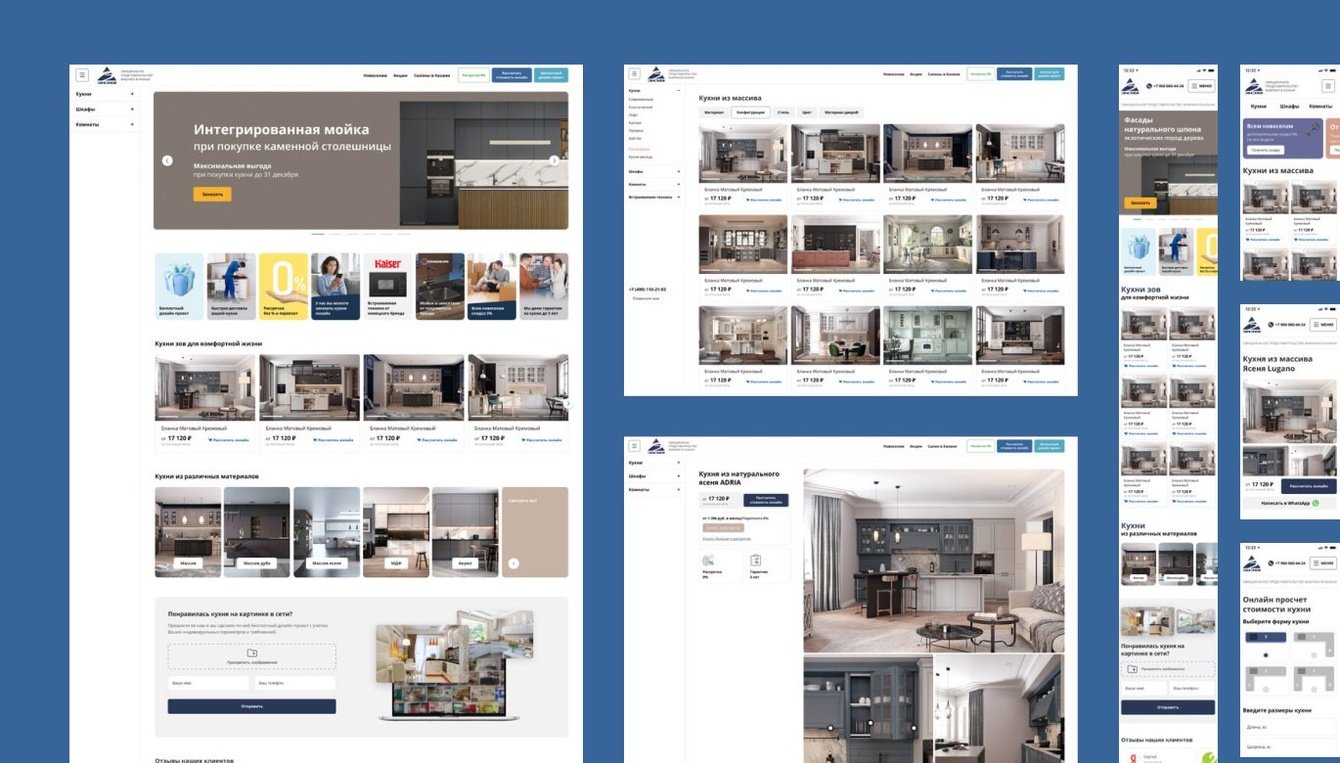Expand Кухни in the product page sidebar
The height and width of the screenshot is (763, 1340).
pyautogui.click(x=679, y=463)
